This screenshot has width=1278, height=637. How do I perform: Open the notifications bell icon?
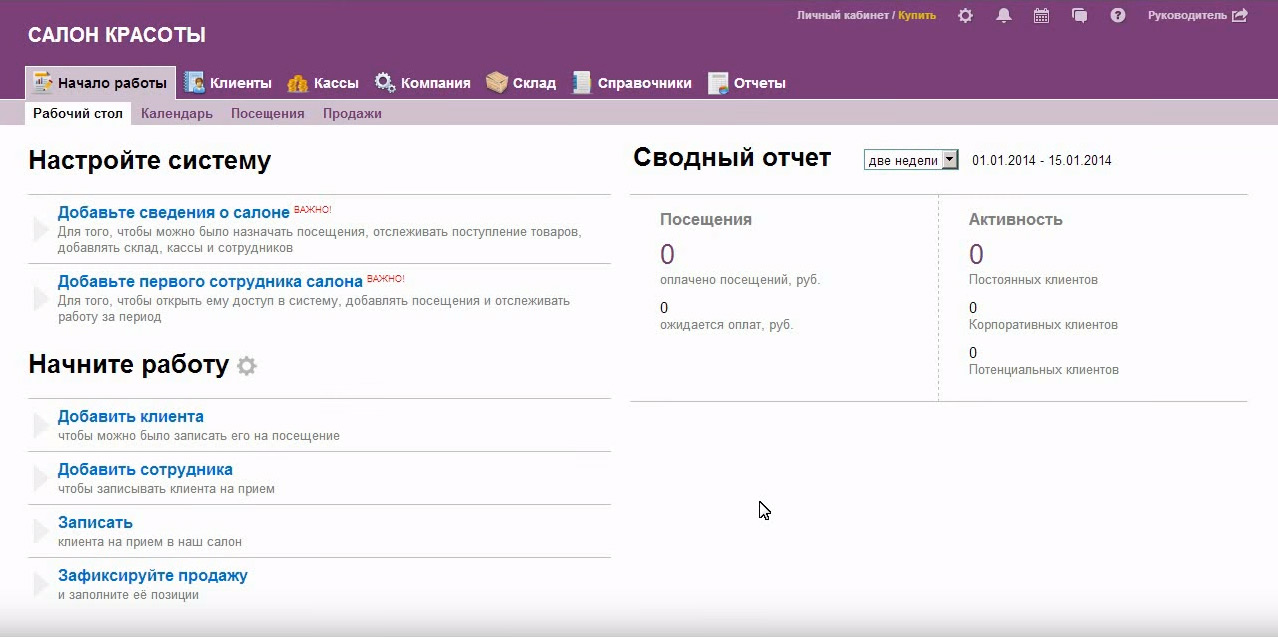coord(1004,16)
